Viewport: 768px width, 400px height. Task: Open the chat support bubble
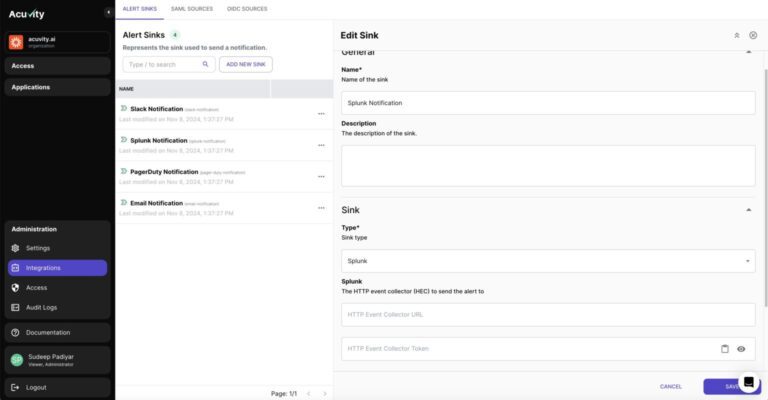[x=749, y=382]
